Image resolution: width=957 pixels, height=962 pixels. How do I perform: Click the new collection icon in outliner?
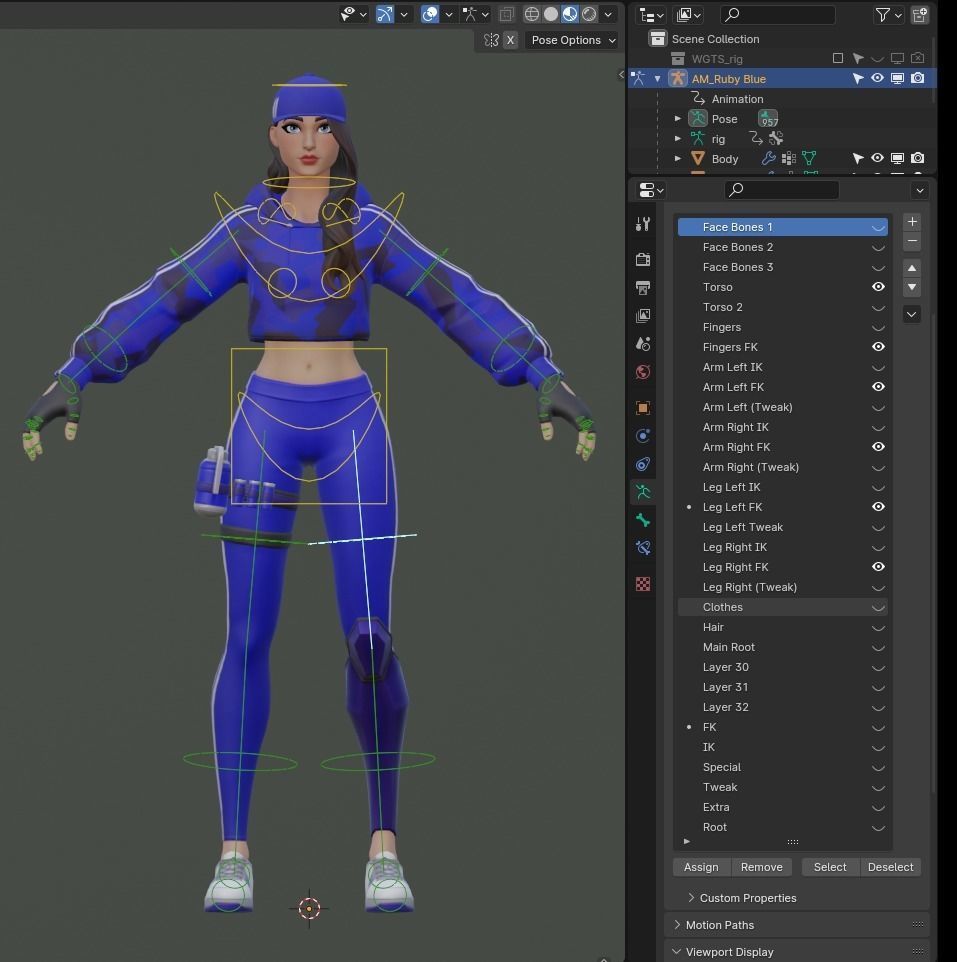[x=920, y=15]
